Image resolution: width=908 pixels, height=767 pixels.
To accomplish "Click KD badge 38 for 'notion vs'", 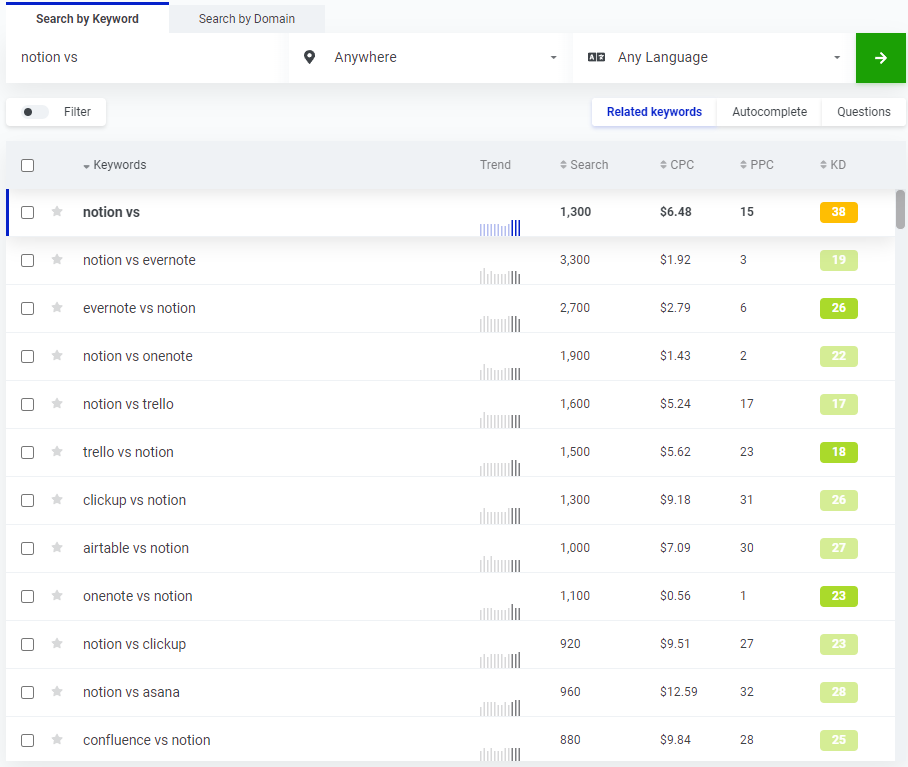I will tap(839, 212).
